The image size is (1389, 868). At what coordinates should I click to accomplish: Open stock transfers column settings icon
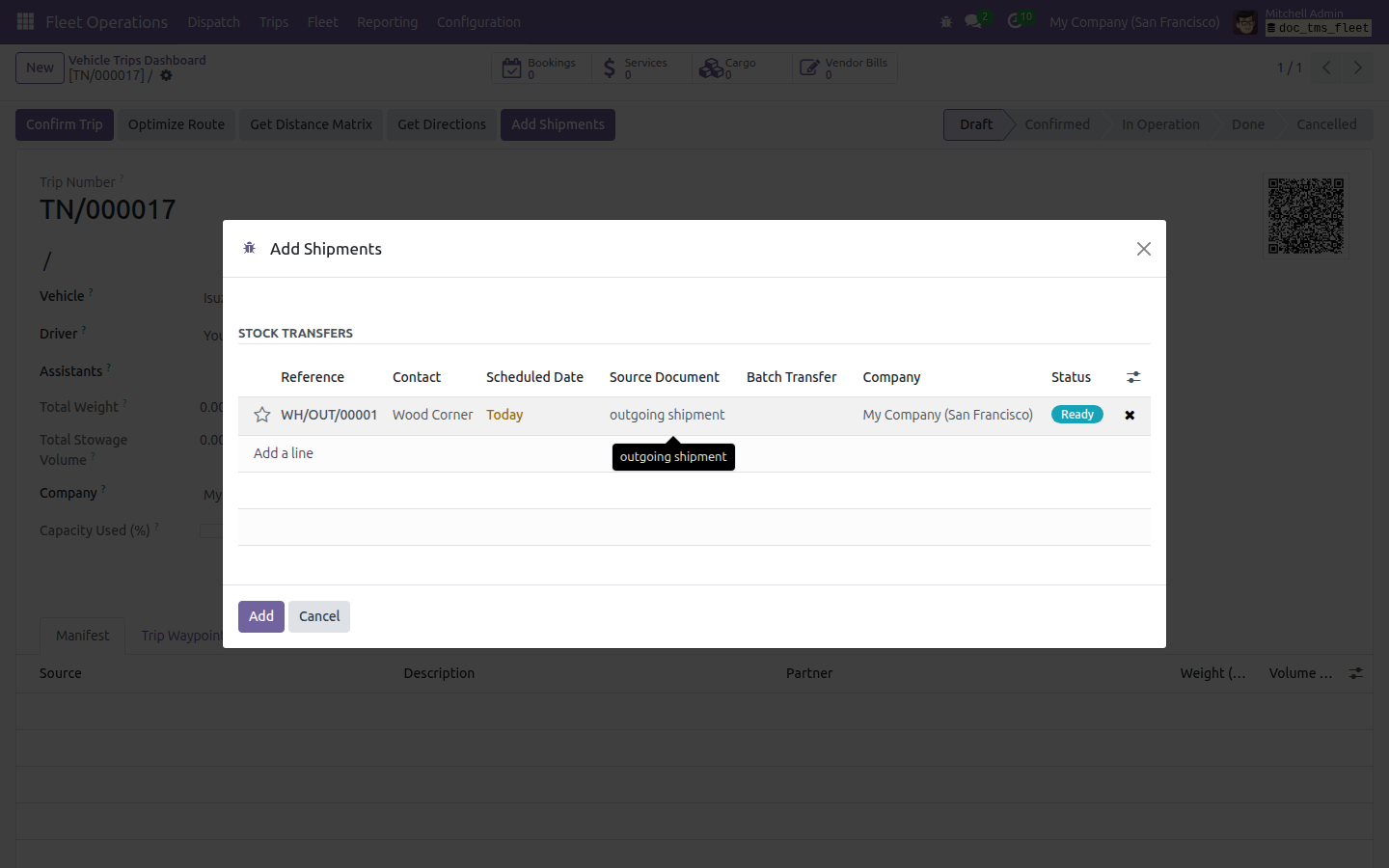click(1133, 377)
